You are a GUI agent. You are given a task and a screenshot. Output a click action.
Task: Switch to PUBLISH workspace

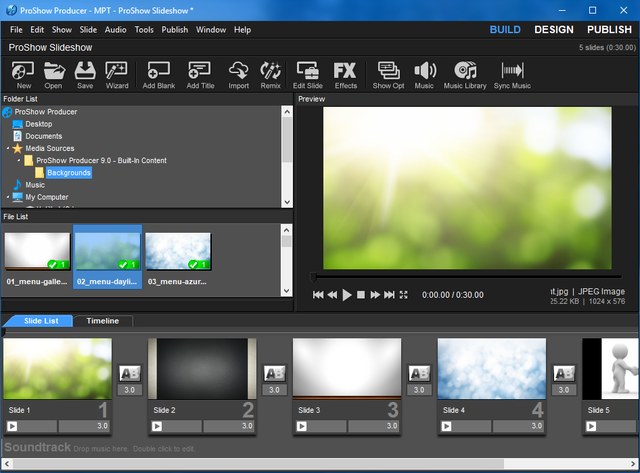click(x=609, y=30)
